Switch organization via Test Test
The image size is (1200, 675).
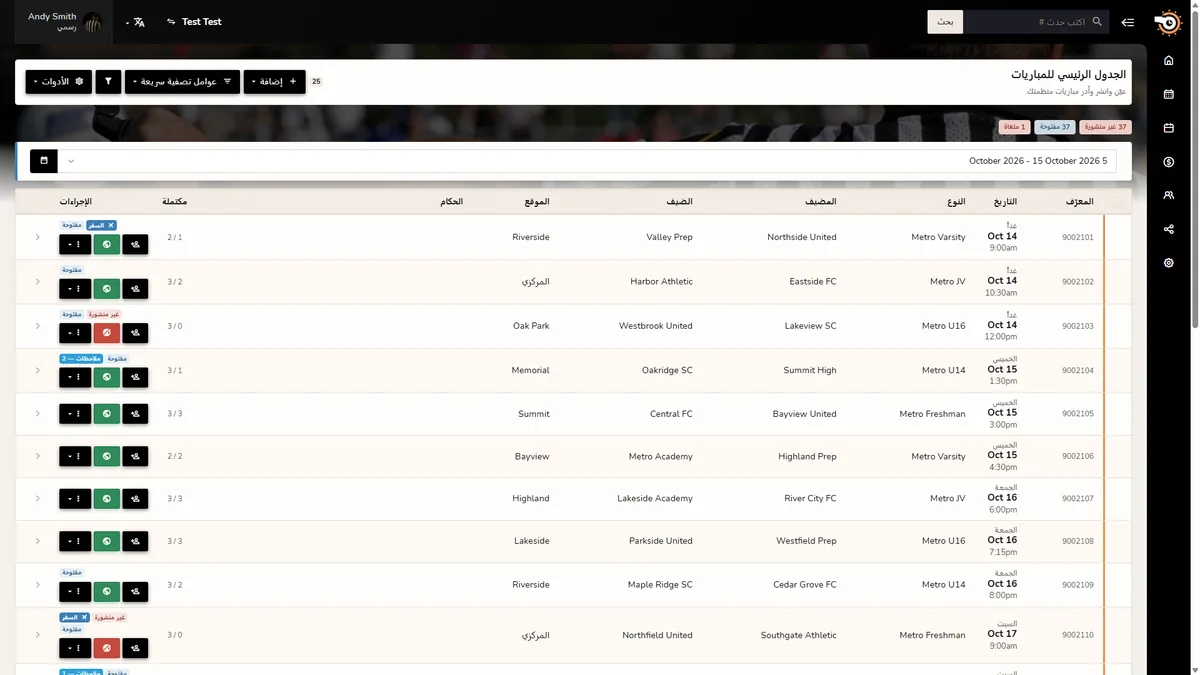coord(202,22)
